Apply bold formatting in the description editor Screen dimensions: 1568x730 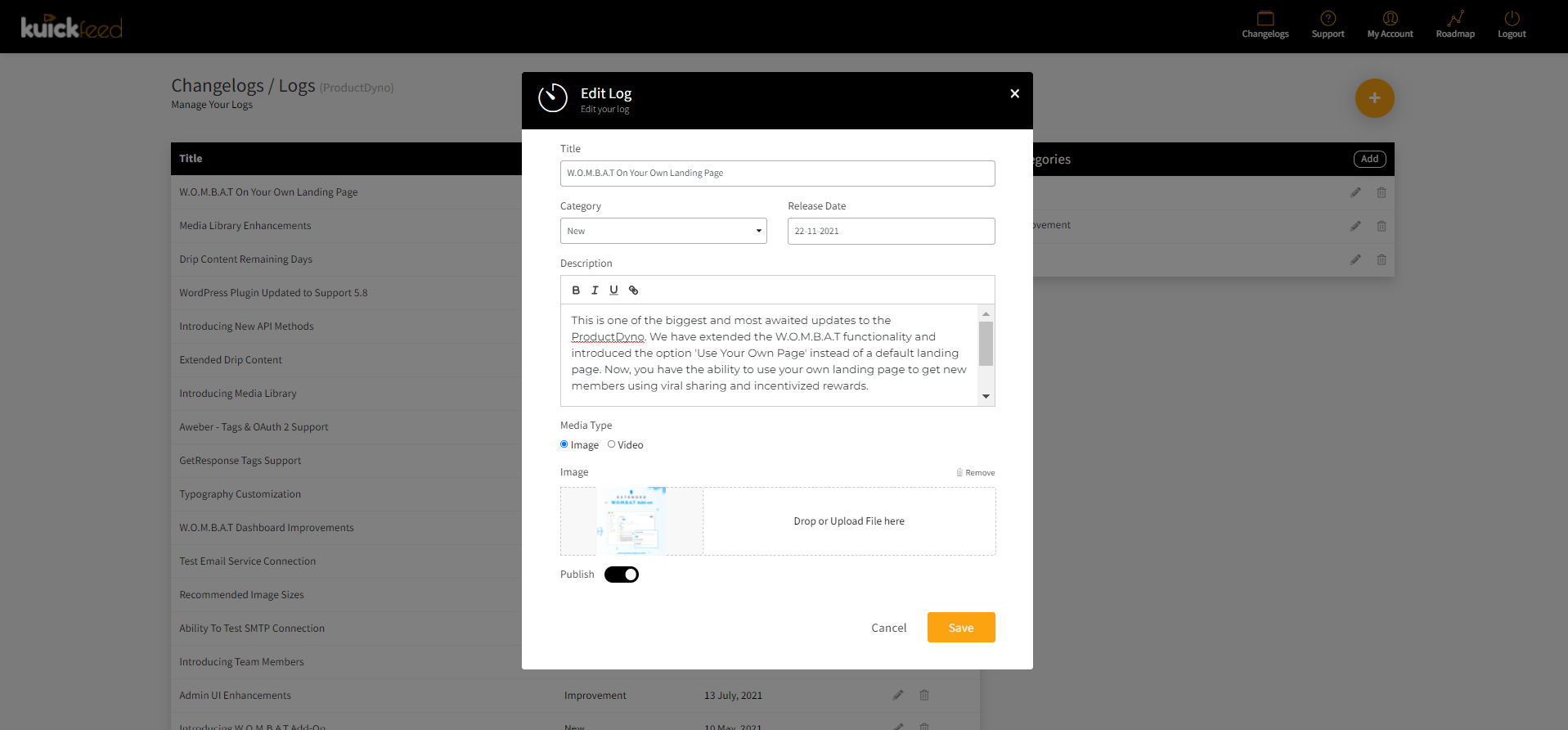(x=575, y=290)
